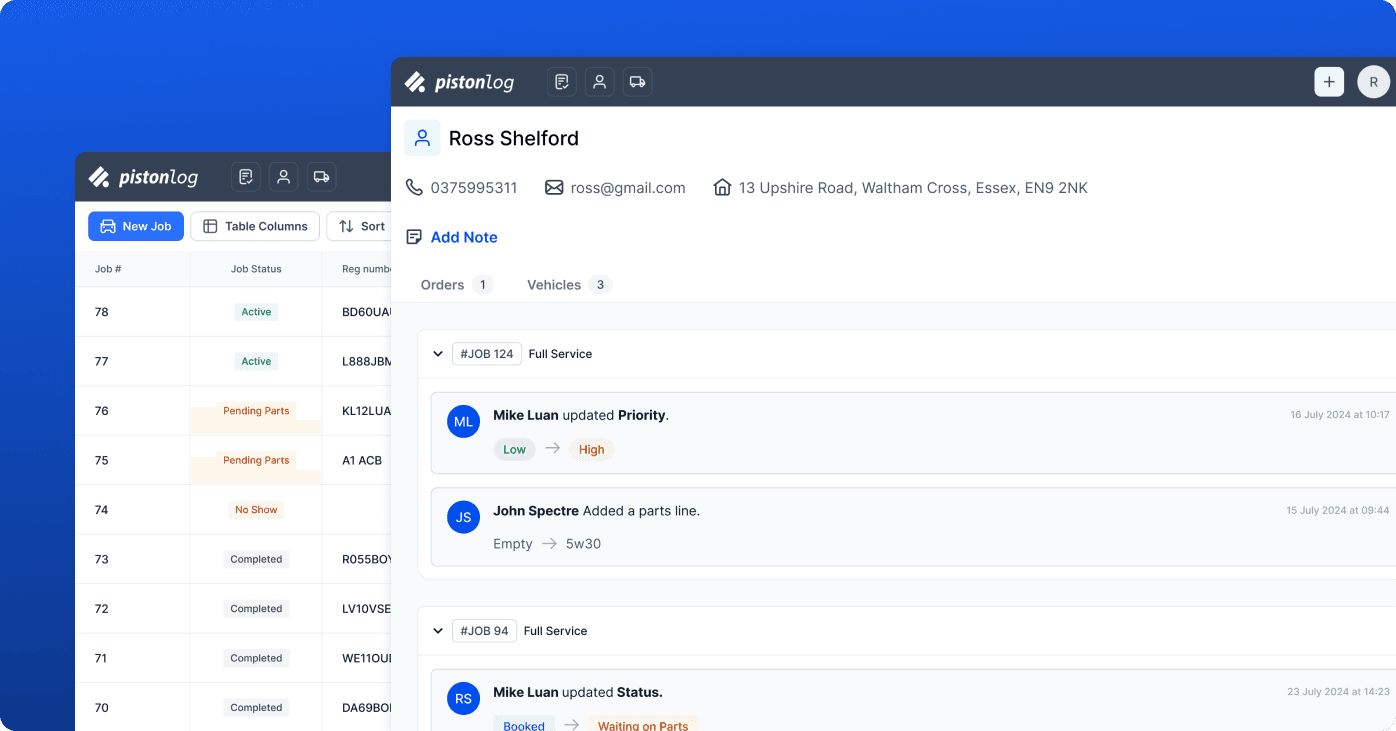Viewport: 1396px width, 731px height.
Task: Collapse the #JOB 124 Full Service entry
Action: (438, 353)
